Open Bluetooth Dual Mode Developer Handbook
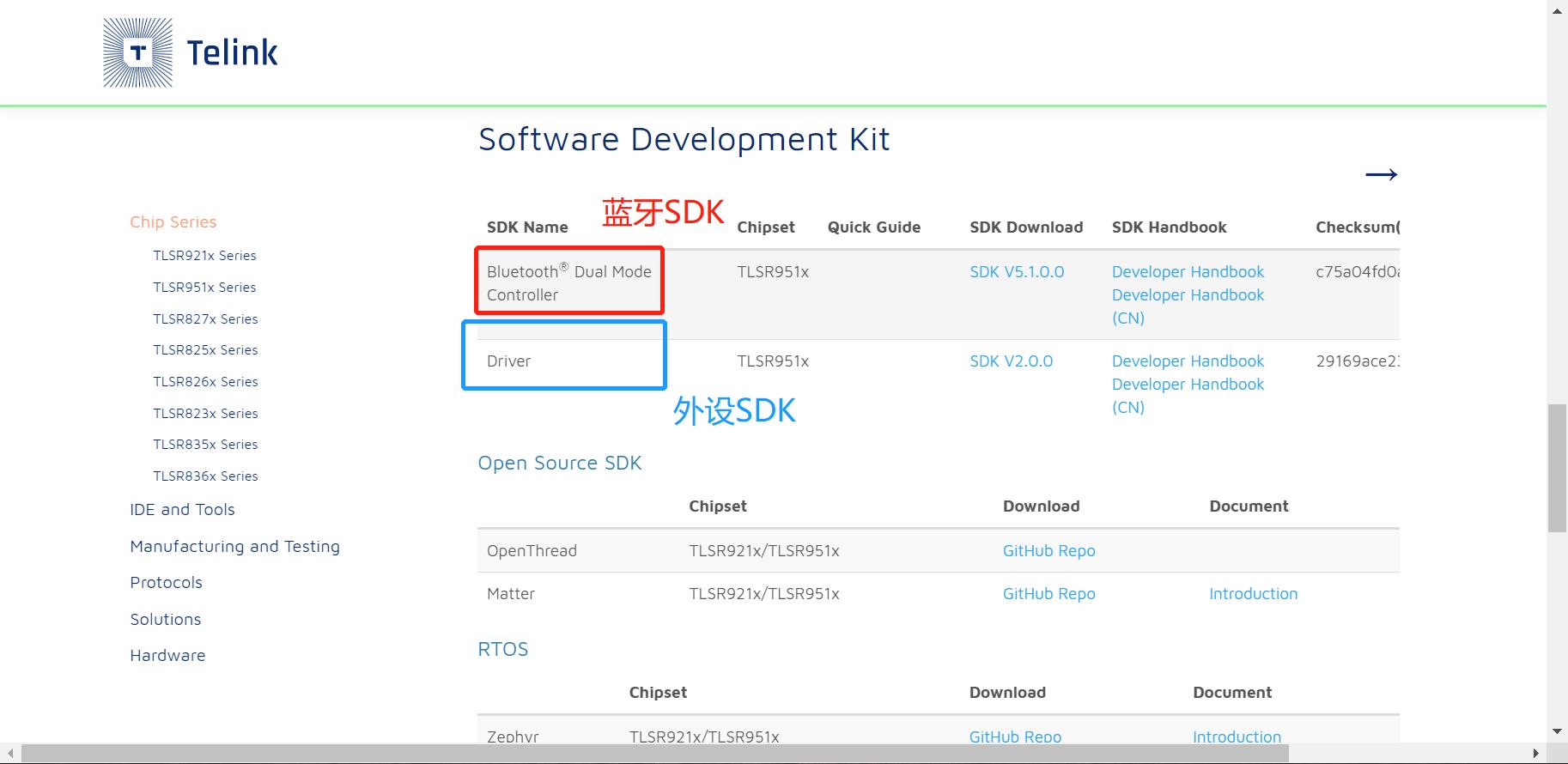The width and height of the screenshot is (1568, 764). click(x=1188, y=272)
